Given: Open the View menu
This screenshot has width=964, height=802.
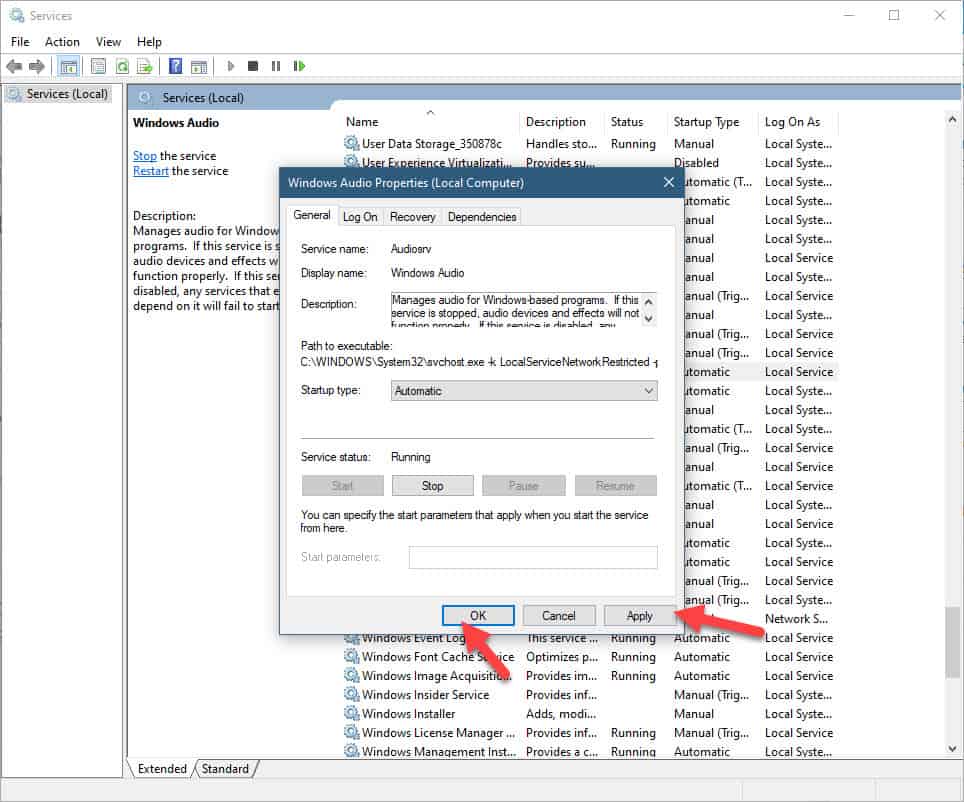Looking at the screenshot, I should pyautogui.click(x=108, y=42).
